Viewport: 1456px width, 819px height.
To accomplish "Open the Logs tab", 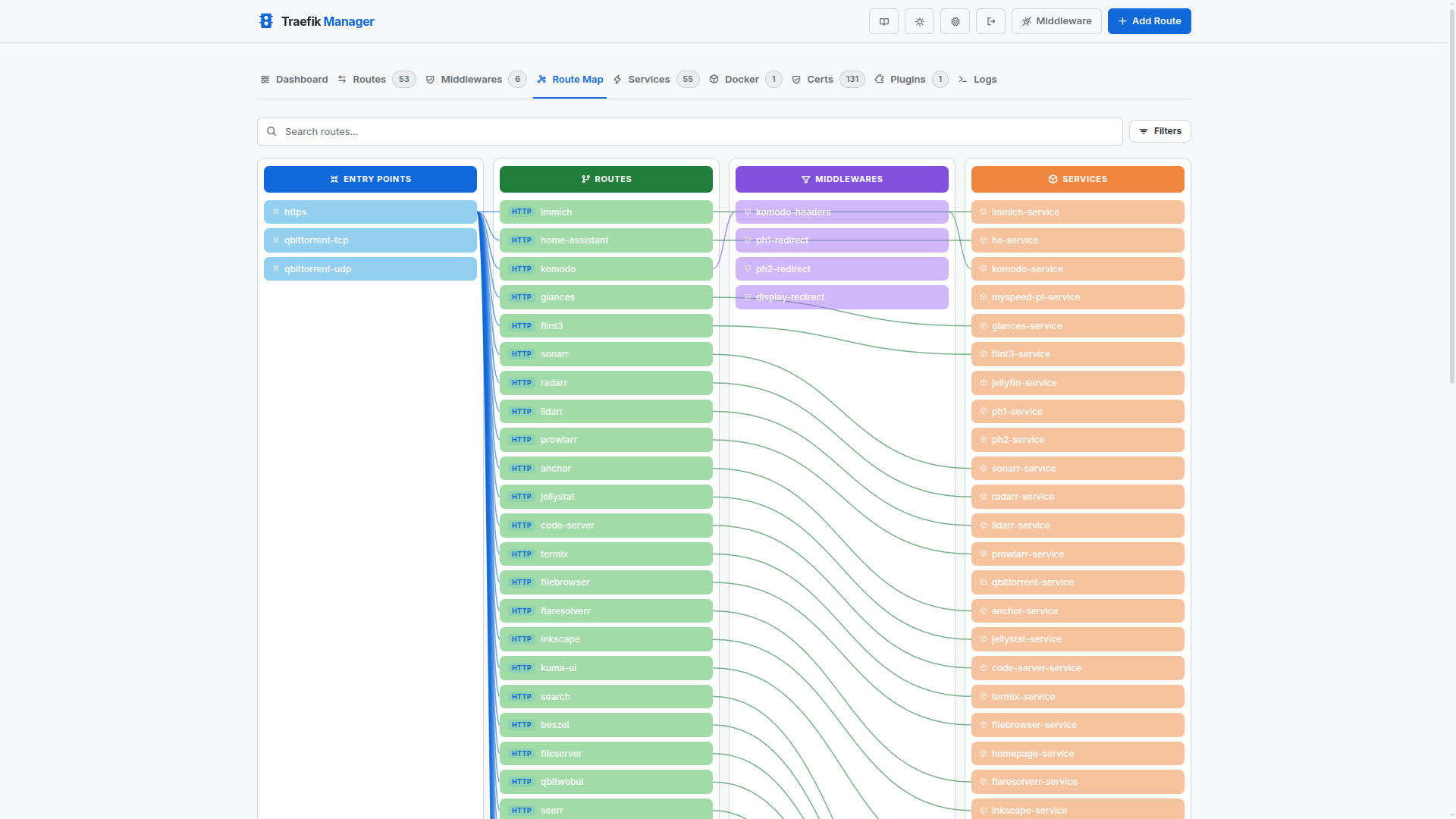I will click(x=984, y=80).
